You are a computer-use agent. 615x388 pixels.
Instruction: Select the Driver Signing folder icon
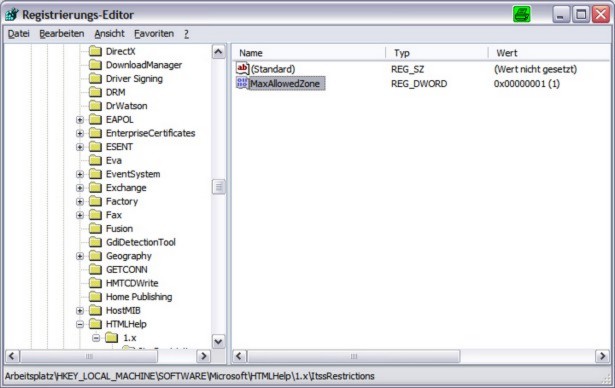point(95,79)
